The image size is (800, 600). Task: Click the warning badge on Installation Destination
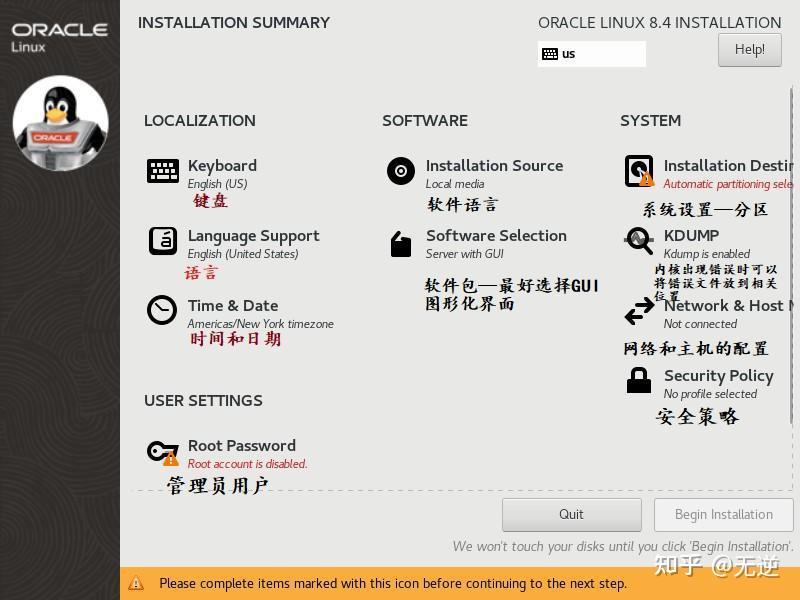pos(648,182)
